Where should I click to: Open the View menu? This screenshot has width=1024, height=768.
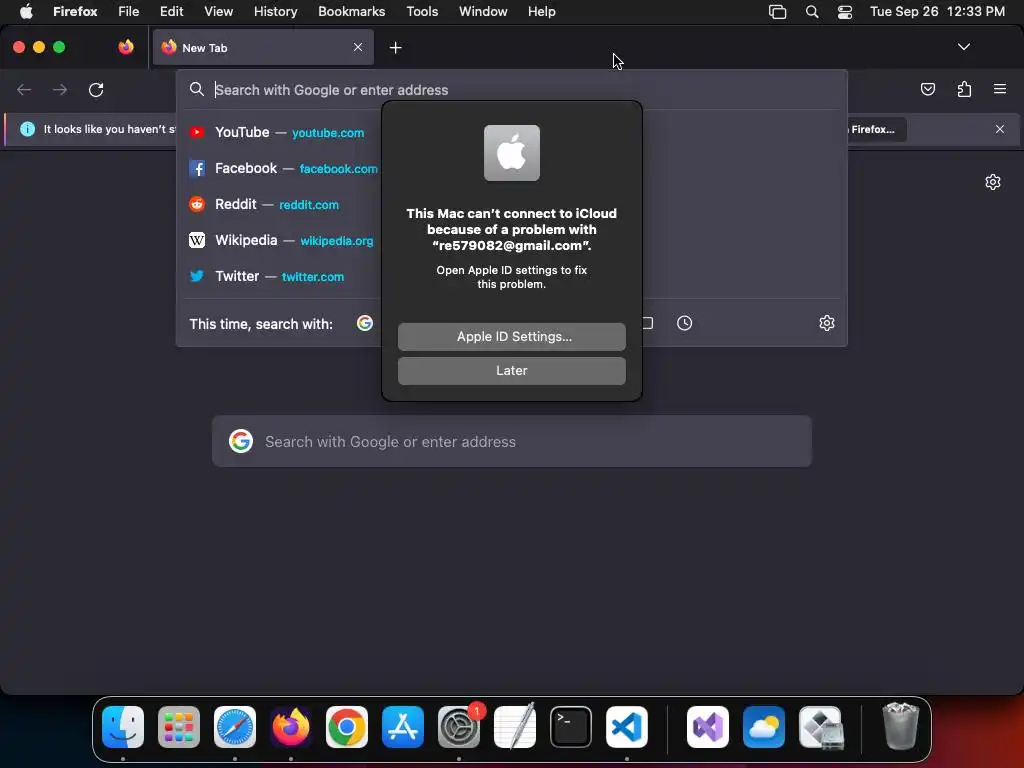coord(219,12)
